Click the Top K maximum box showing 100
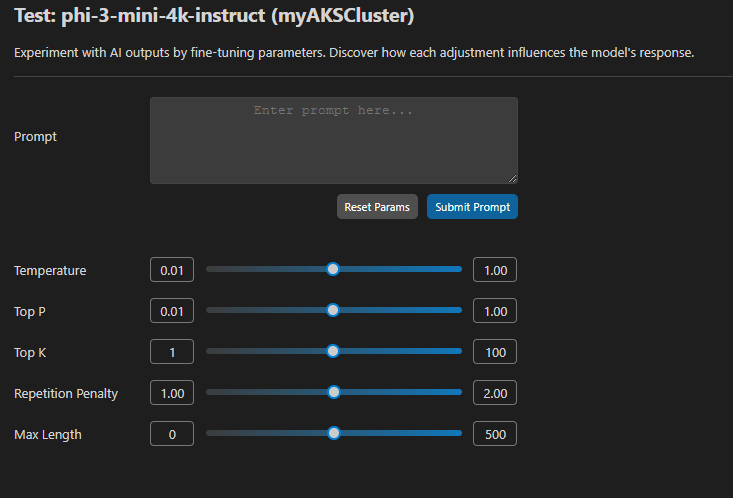 [x=495, y=352]
